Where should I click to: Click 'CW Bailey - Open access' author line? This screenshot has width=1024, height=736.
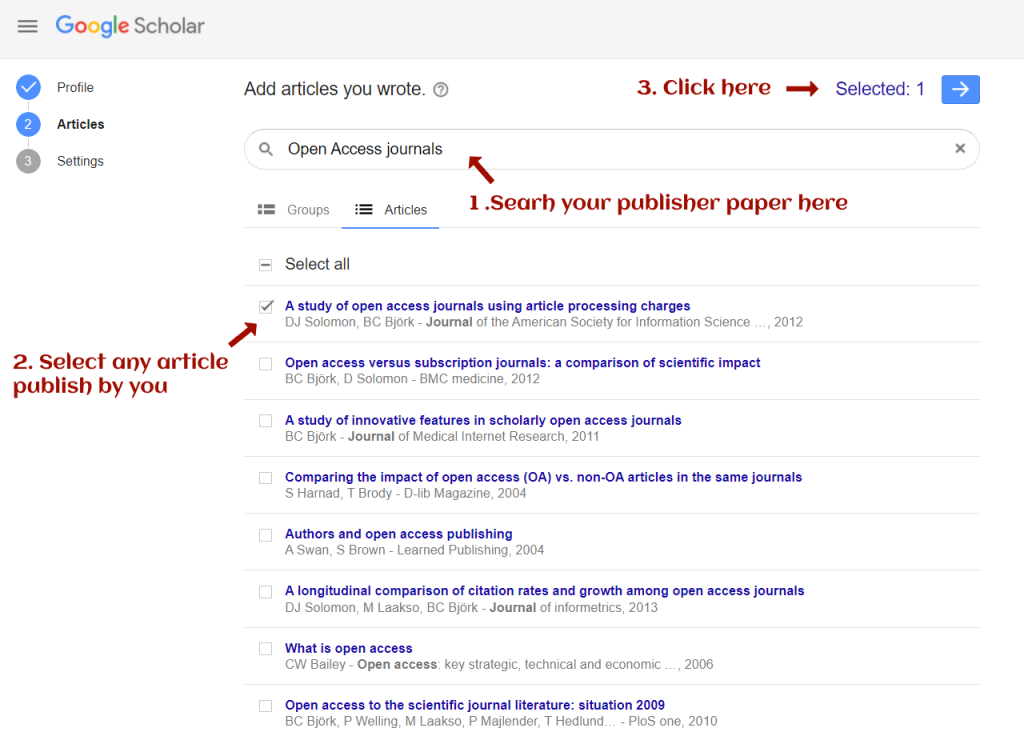point(499,664)
